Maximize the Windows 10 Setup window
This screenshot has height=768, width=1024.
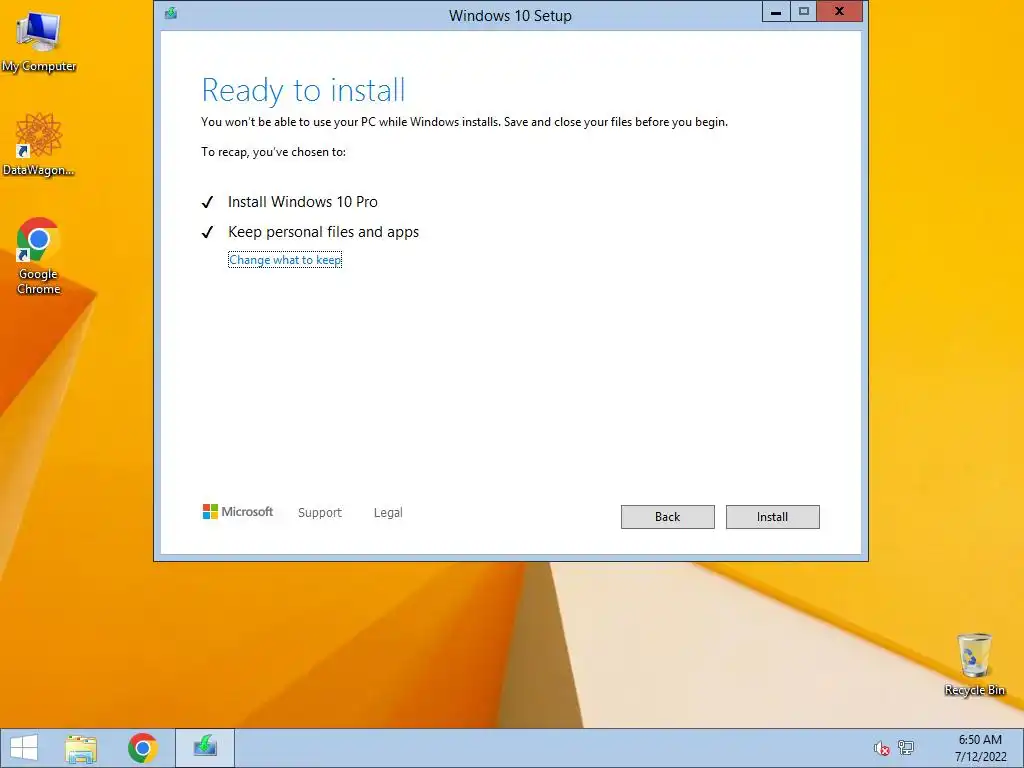tap(804, 12)
